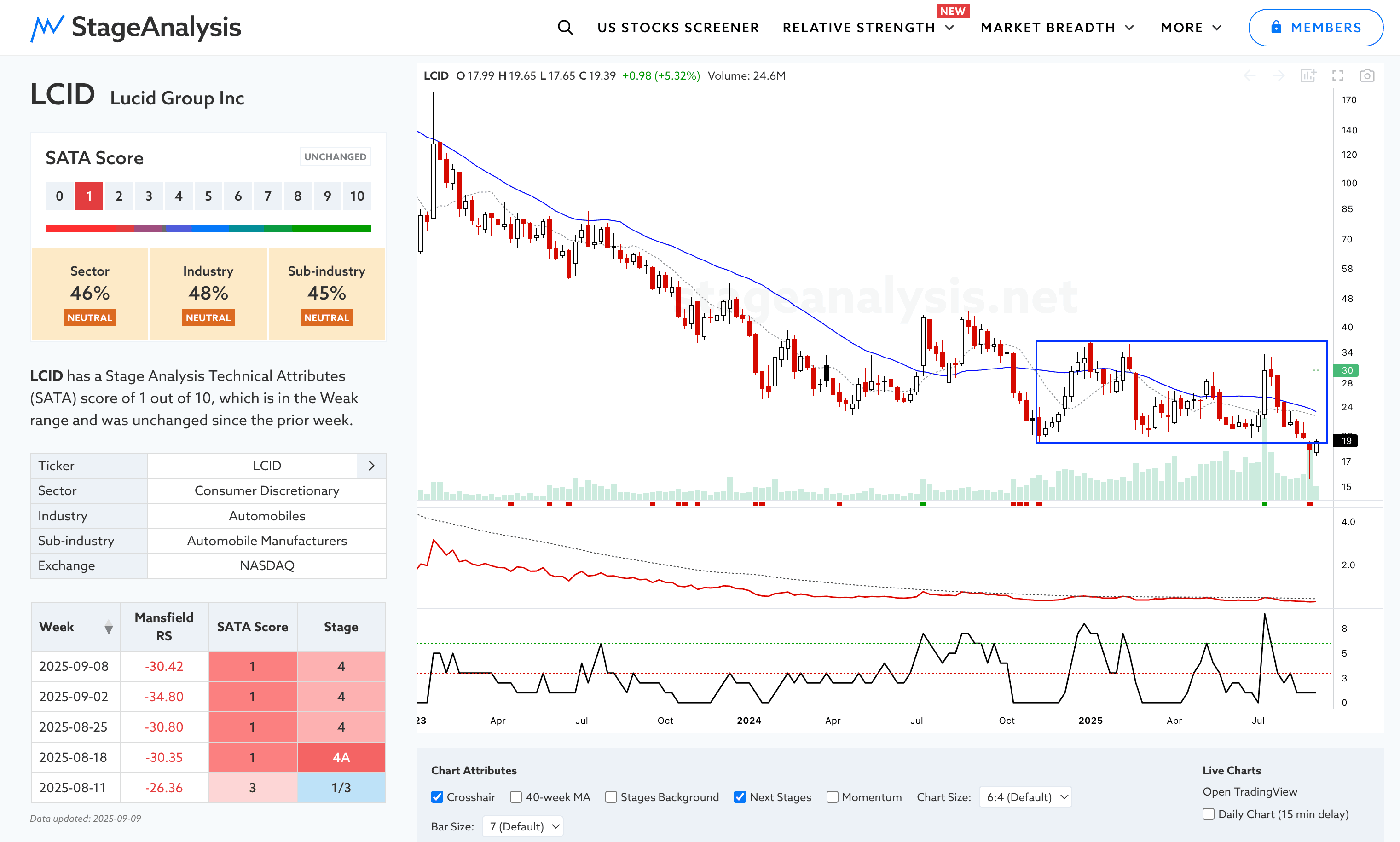
Task: Open Chart Size dropdown
Action: (1025, 797)
